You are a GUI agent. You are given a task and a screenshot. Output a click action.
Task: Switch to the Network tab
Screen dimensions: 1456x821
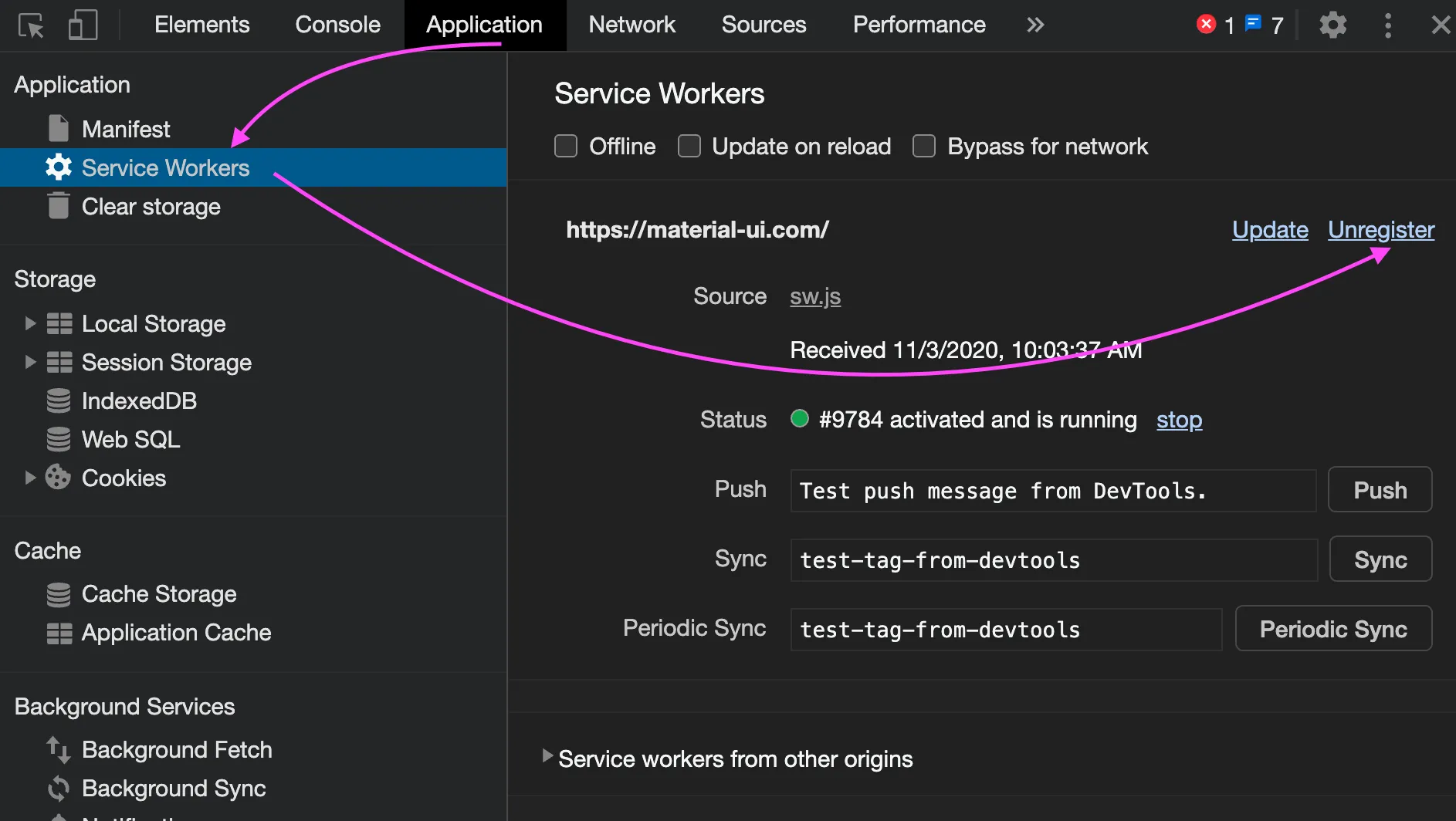(631, 25)
